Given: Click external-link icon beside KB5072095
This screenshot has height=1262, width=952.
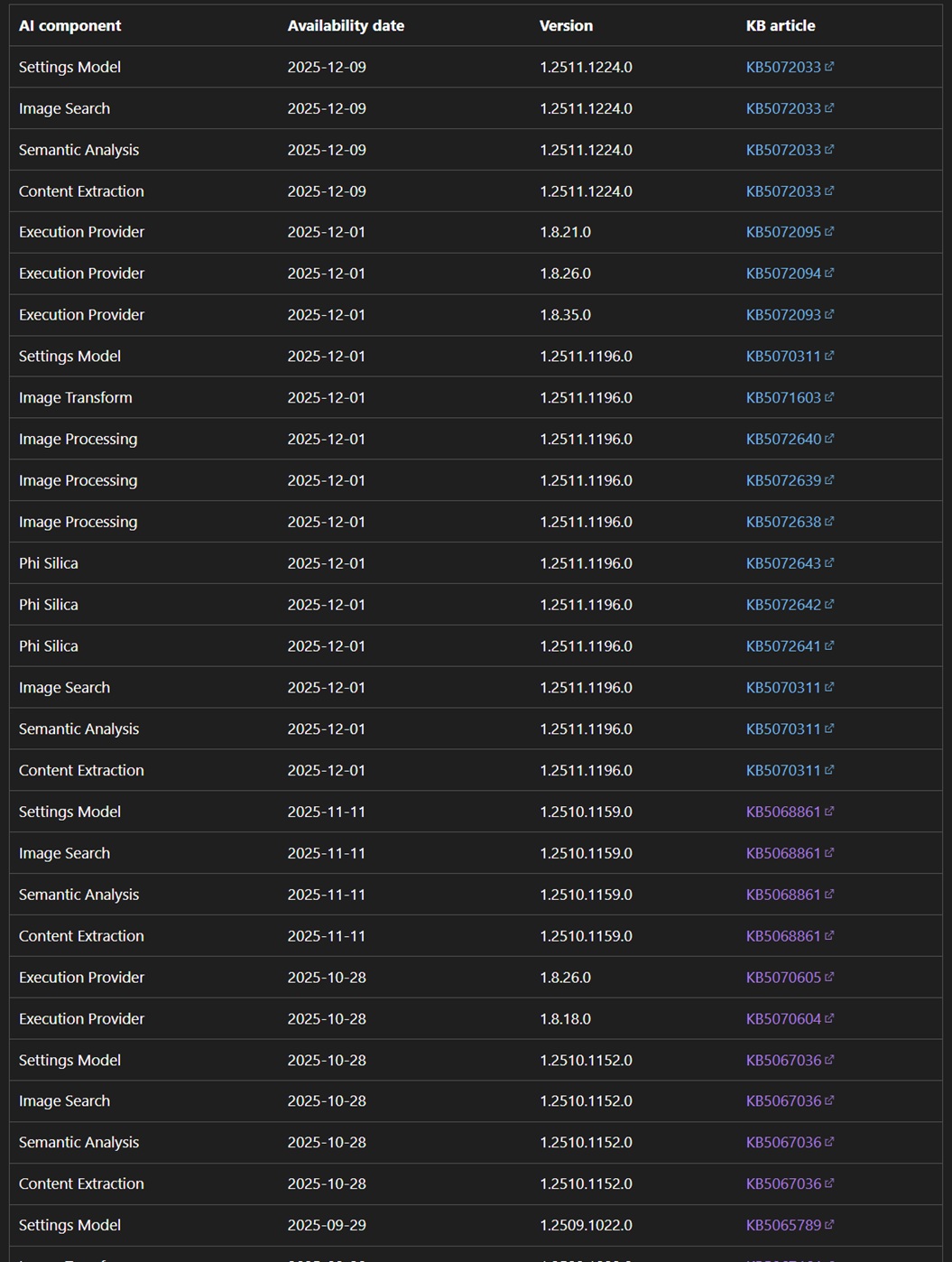Looking at the screenshot, I should [x=829, y=232].
